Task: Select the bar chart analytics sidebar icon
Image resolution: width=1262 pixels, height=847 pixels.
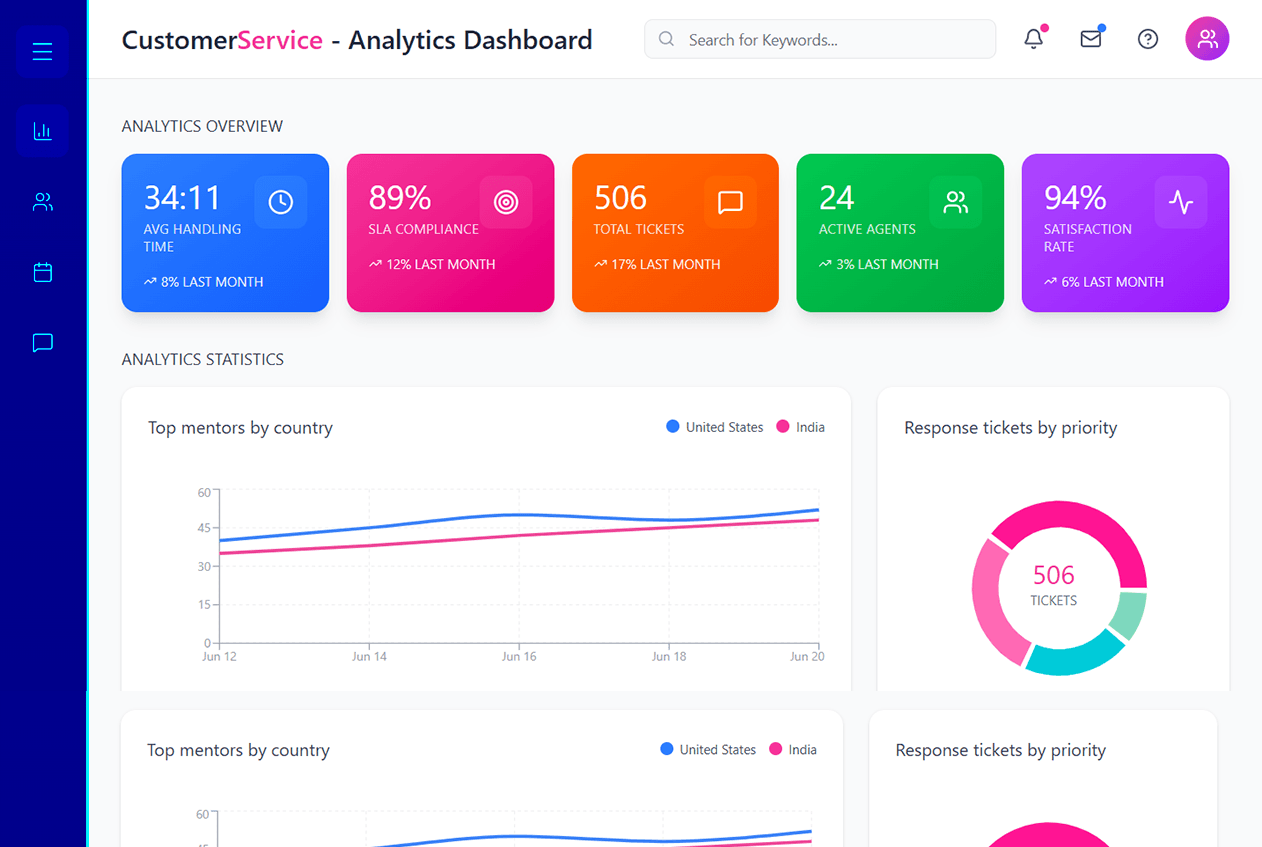Action: click(42, 131)
